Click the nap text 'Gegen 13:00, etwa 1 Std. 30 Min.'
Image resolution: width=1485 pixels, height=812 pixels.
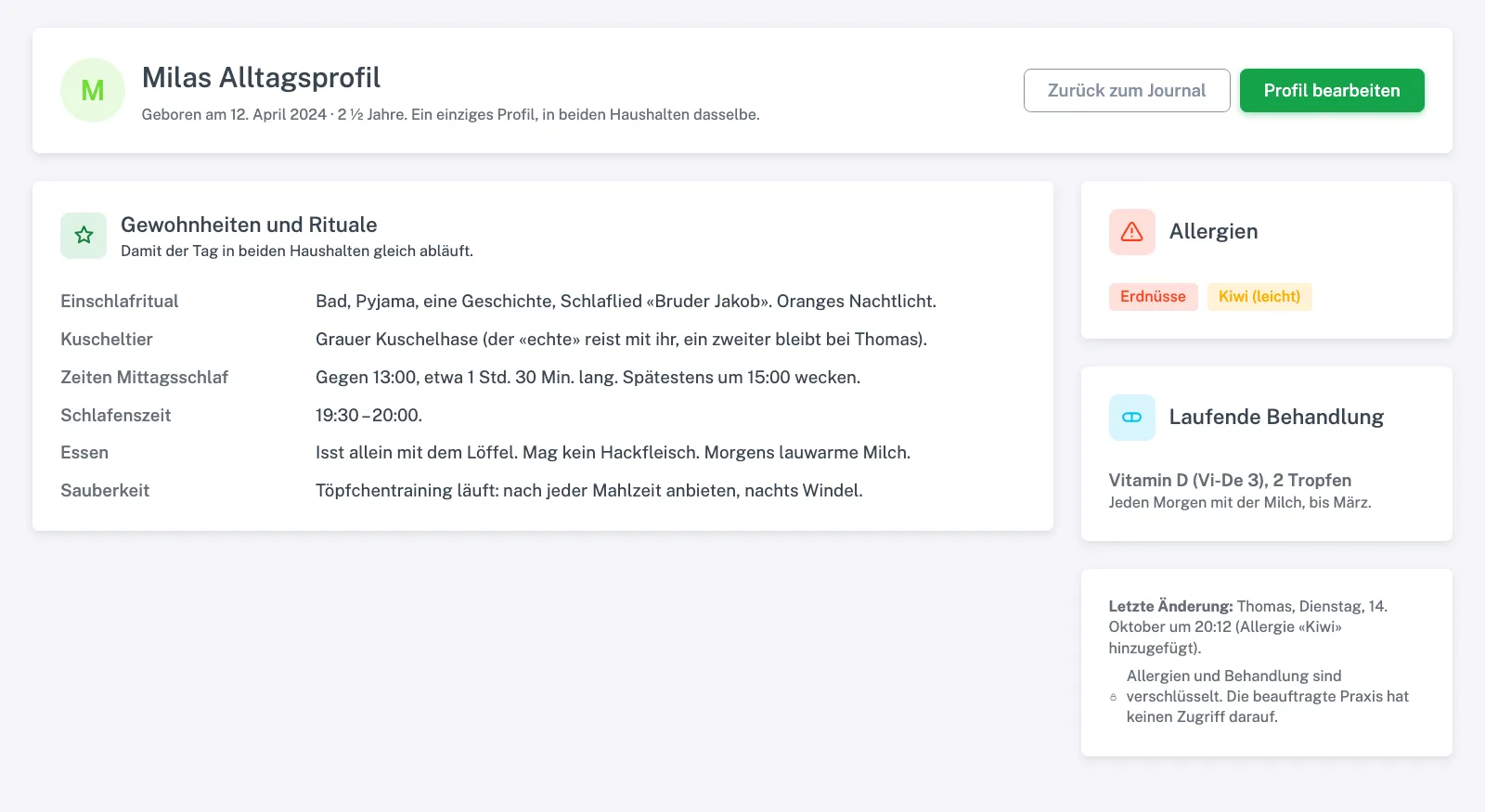pyautogui.click(x=588, y=377)
